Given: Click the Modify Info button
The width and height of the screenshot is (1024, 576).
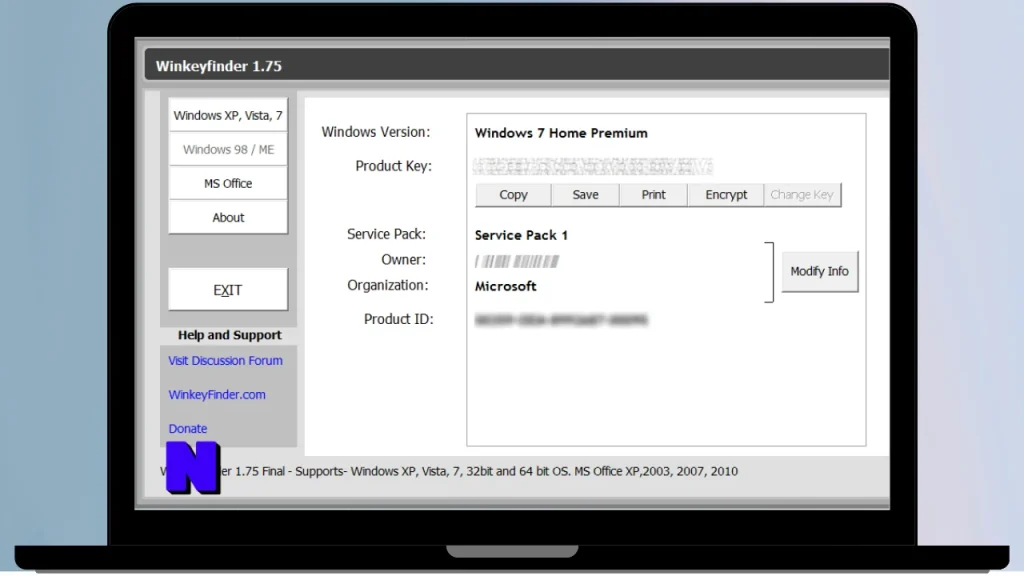Looking at the screenshot, I should click(820, 271).
